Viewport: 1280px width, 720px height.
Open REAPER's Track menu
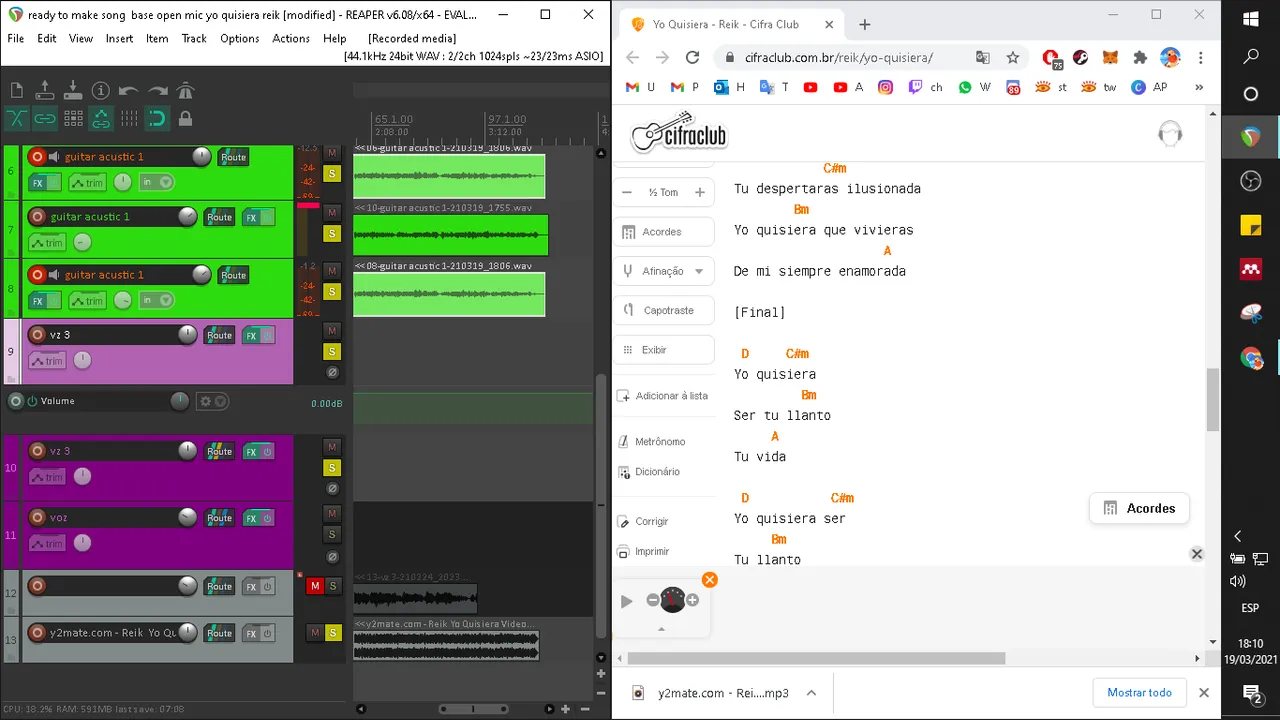coord(194,38)
